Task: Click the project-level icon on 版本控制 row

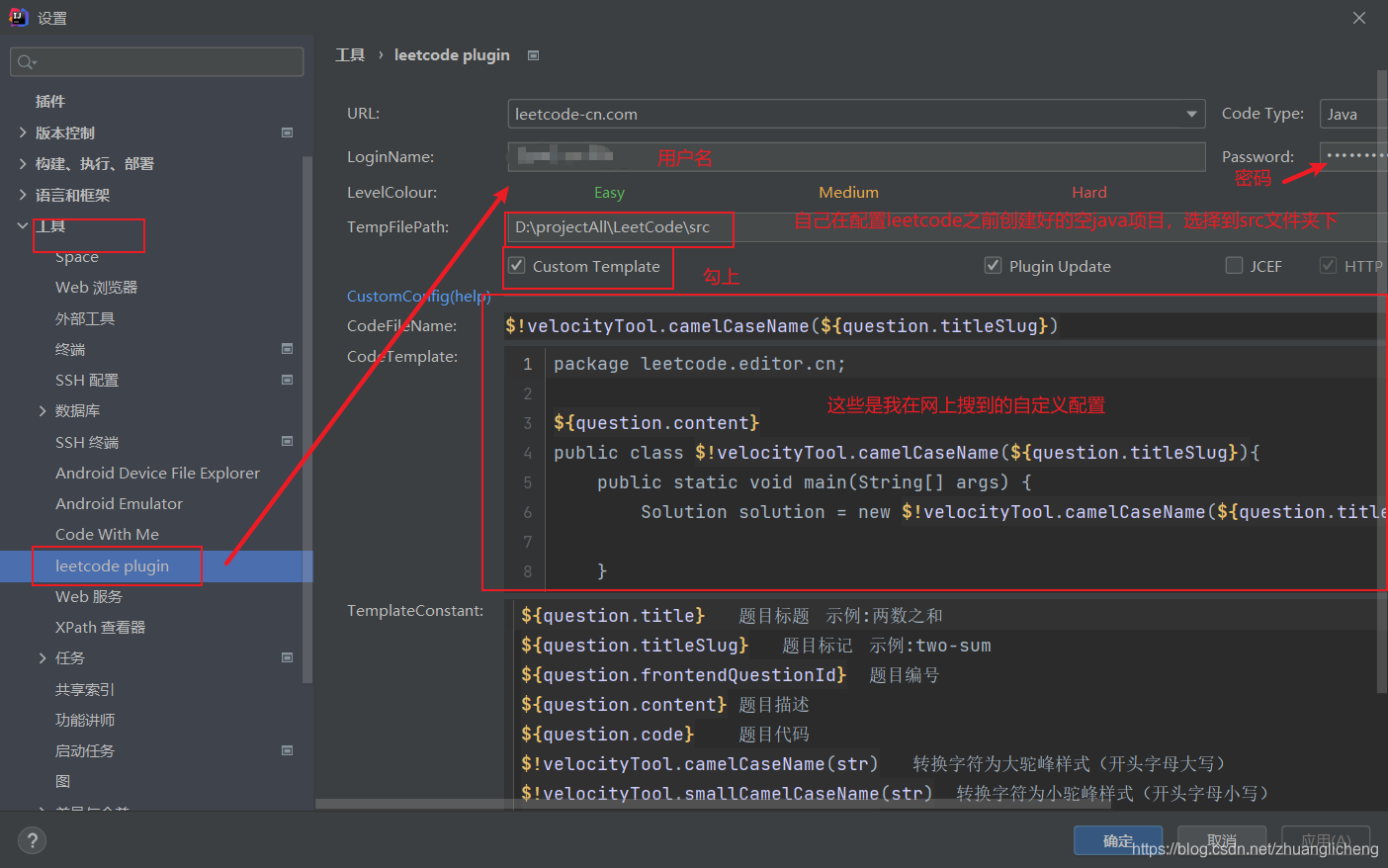Action: [288, 132]
